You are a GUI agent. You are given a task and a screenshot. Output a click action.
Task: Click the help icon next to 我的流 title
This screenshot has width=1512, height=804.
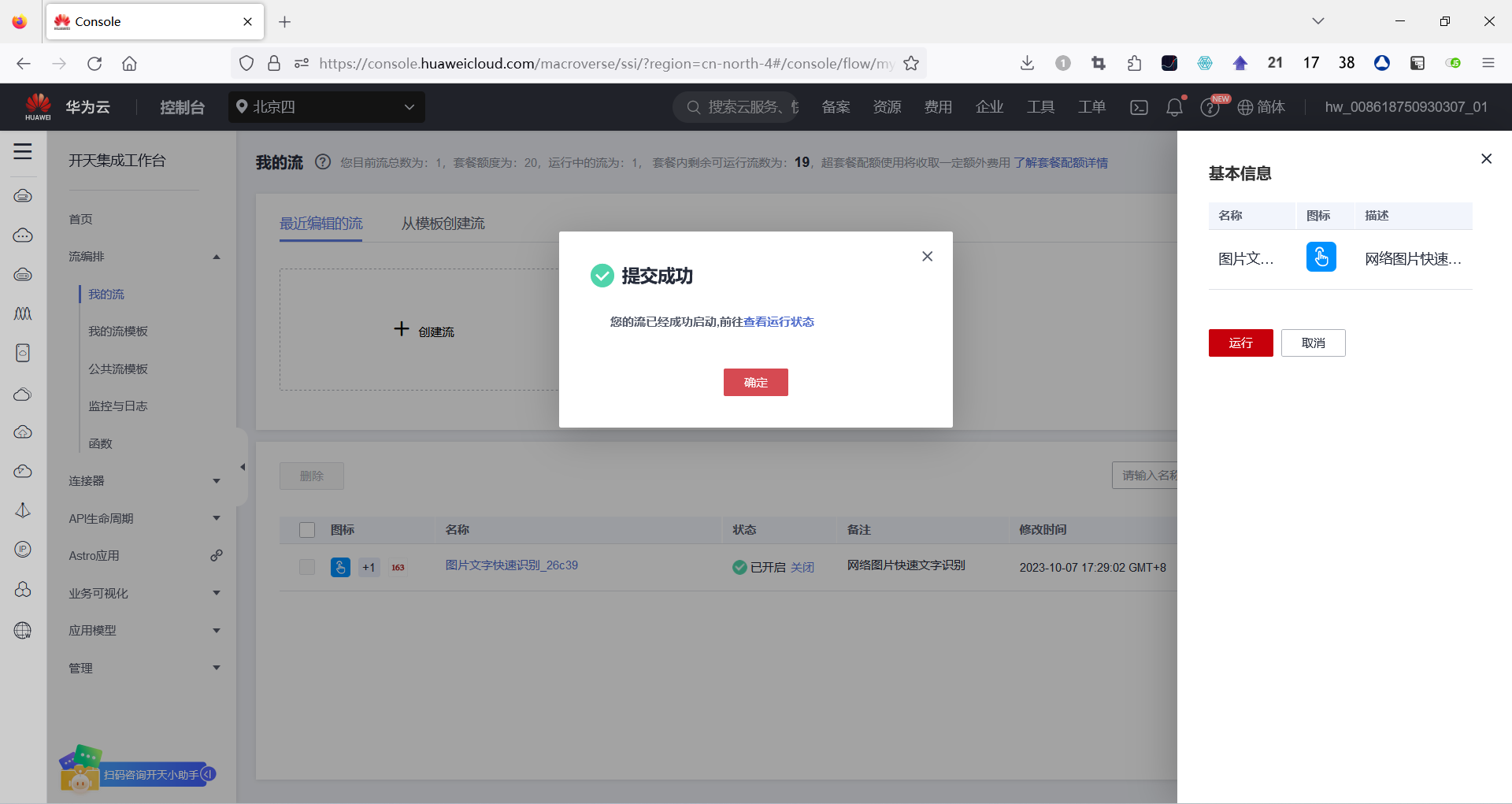[x=322, y=161]
